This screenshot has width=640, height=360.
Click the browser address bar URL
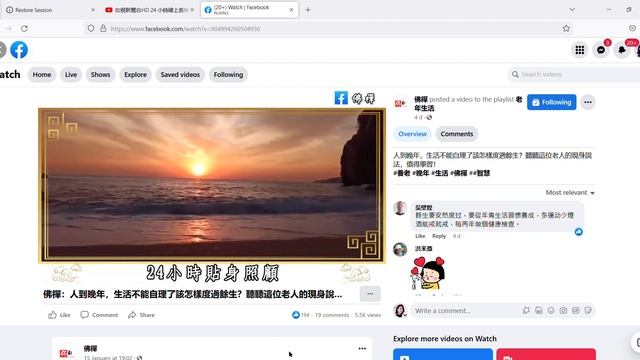pyautogui.click(x=185, y=29)
